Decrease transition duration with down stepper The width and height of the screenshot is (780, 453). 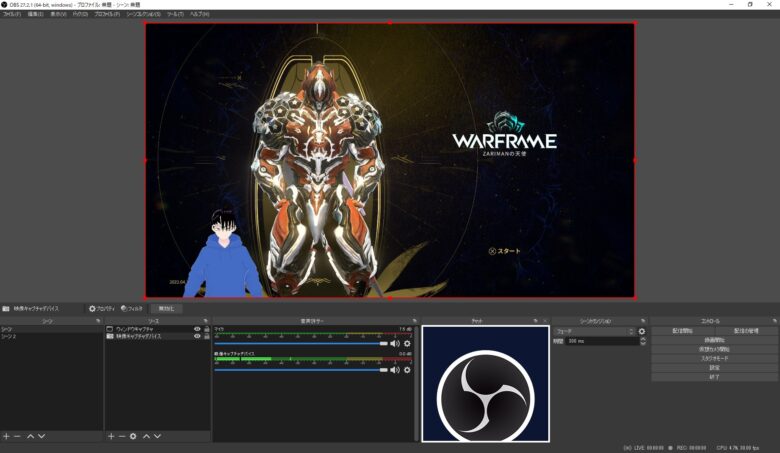pos(643,344)
